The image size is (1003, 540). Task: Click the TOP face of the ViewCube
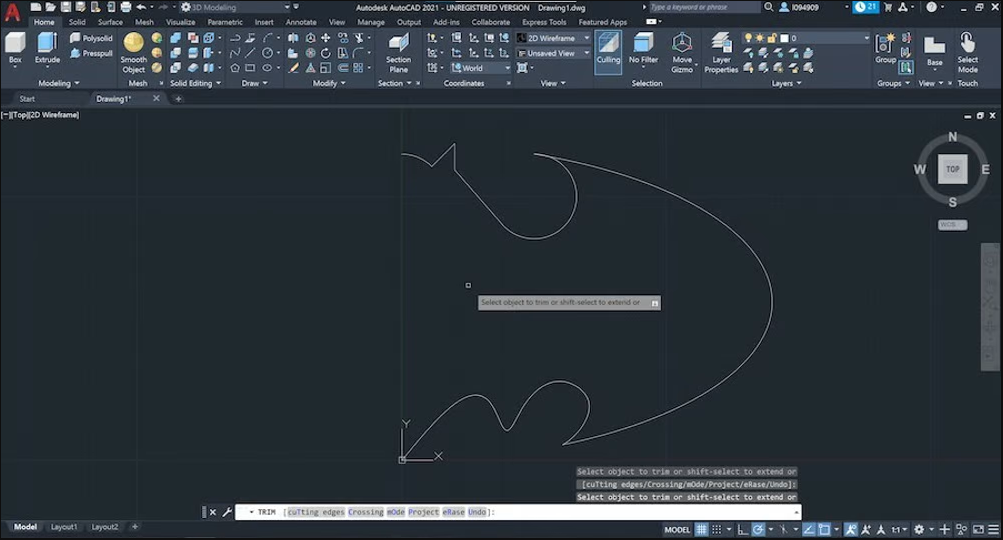click(x=952, y=169)
